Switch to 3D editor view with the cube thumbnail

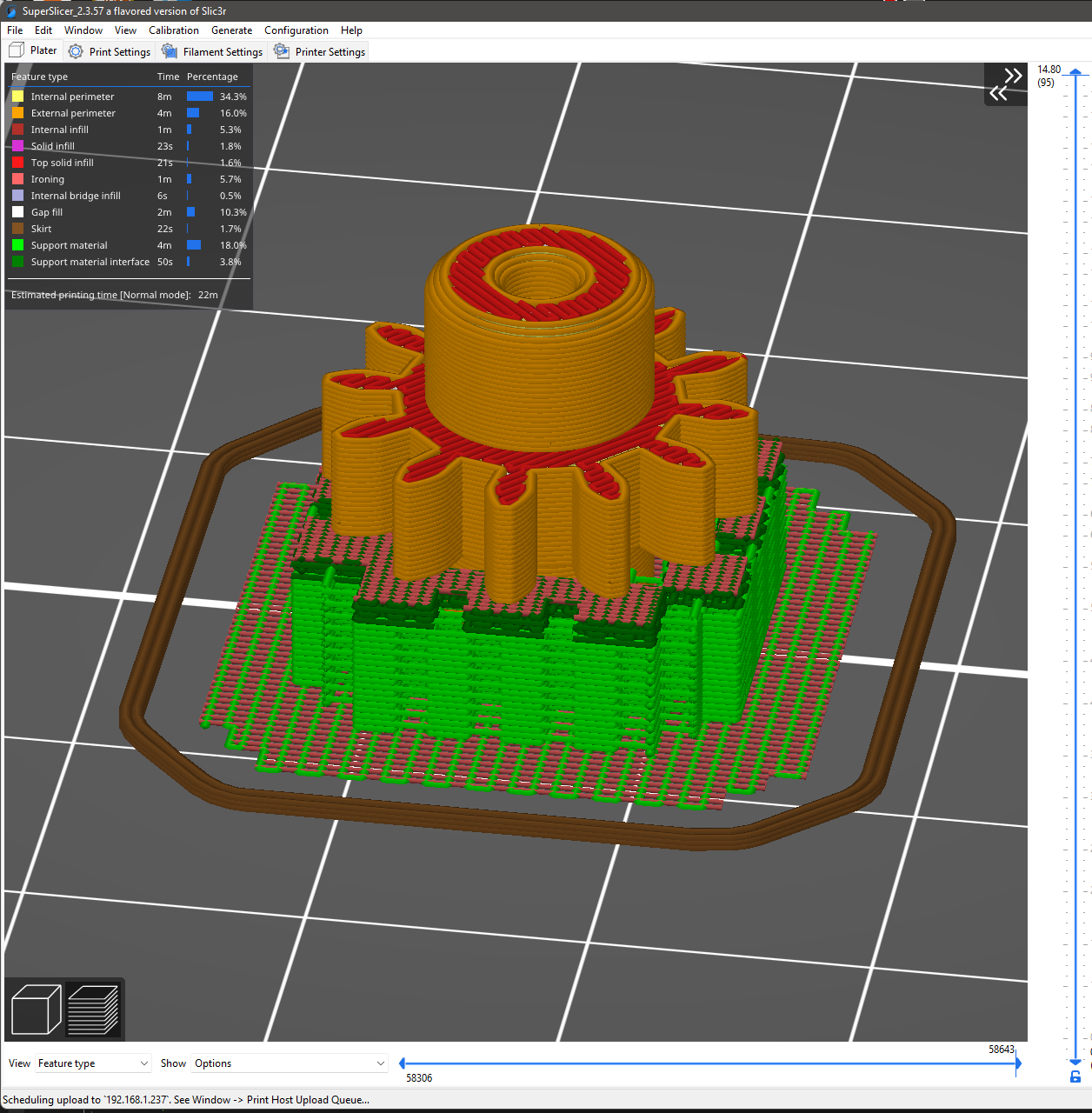point(35,1009)
